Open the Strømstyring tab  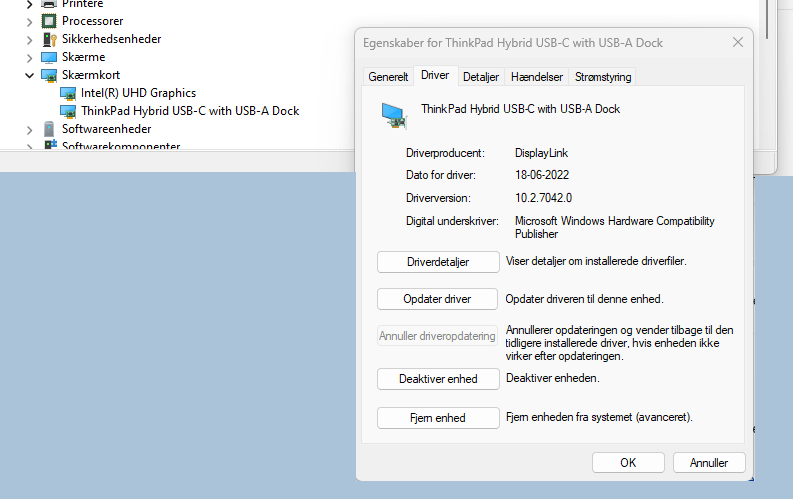(603, 77)
